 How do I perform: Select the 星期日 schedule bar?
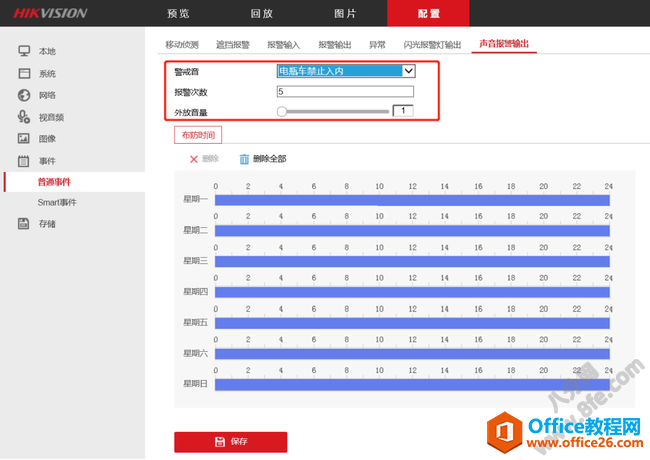coord(412,385)
